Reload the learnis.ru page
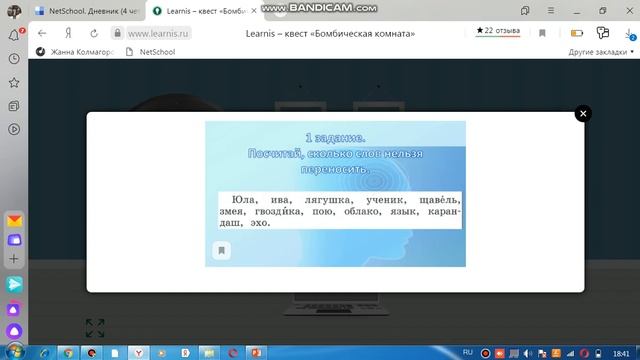 click(94, 33)
